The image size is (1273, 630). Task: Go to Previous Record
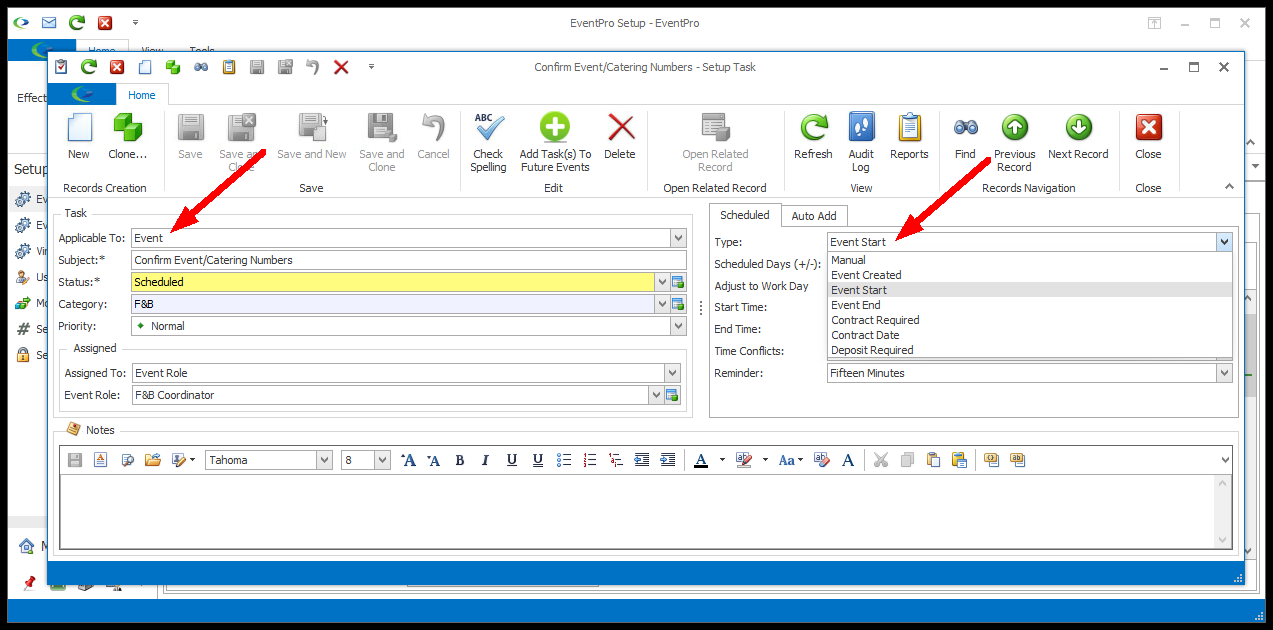click(1014, 142)
